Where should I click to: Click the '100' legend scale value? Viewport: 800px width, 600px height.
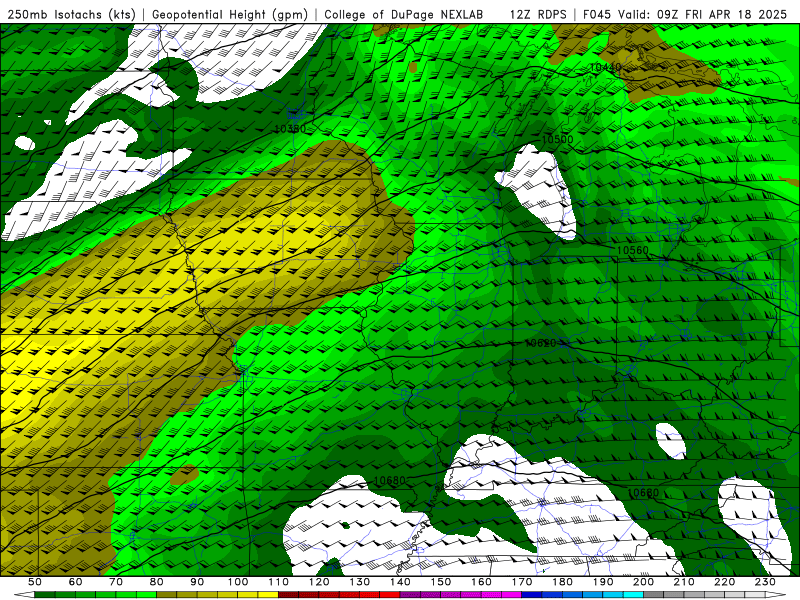238,582
